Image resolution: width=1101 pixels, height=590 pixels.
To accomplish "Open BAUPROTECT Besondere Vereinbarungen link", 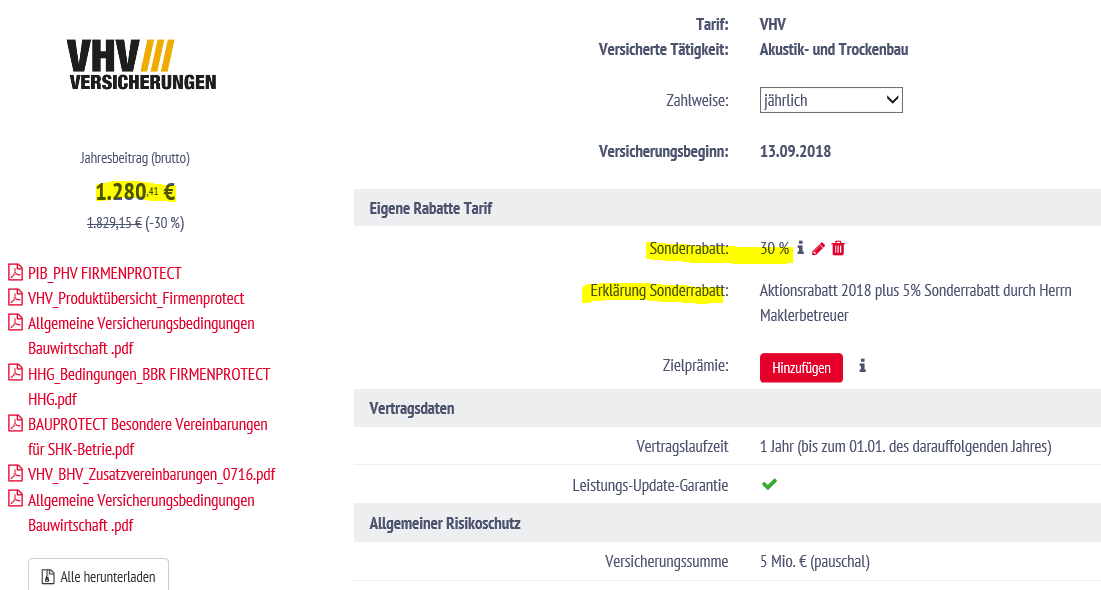I will tap(147, 437).
